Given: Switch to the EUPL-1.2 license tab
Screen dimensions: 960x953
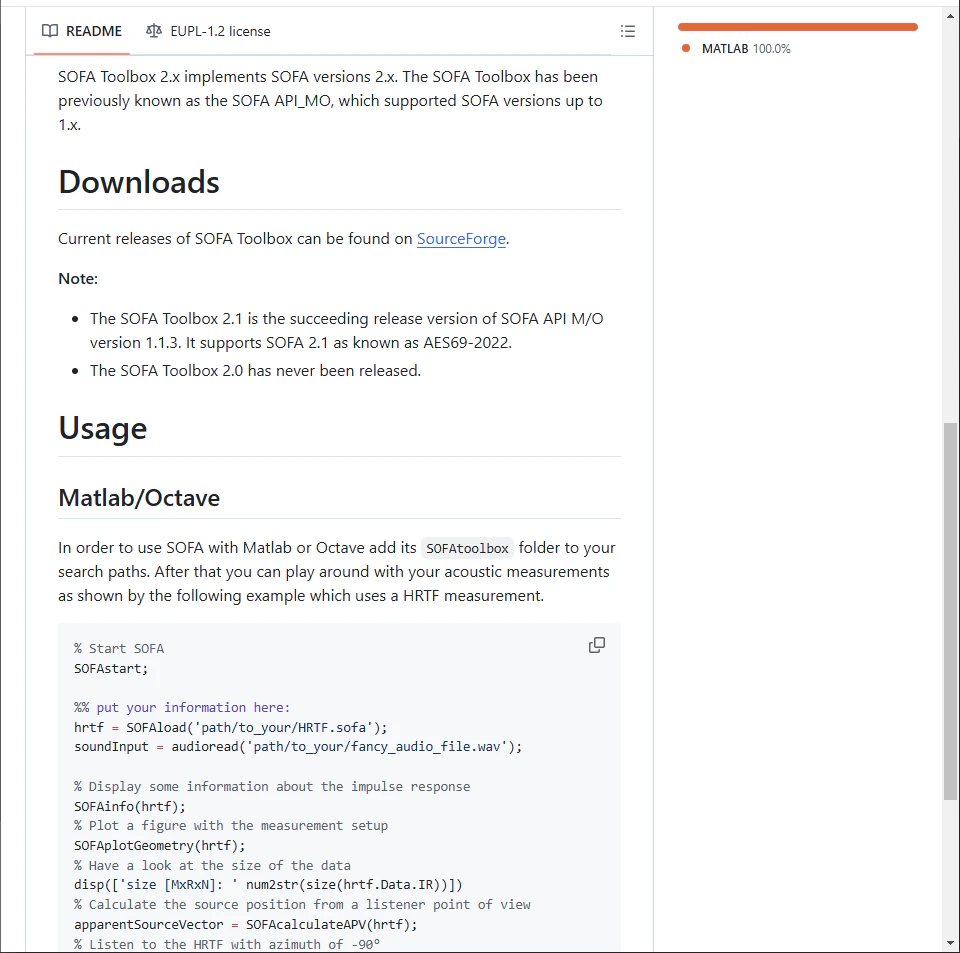Looking at the screenshot, I should (208, 31).
